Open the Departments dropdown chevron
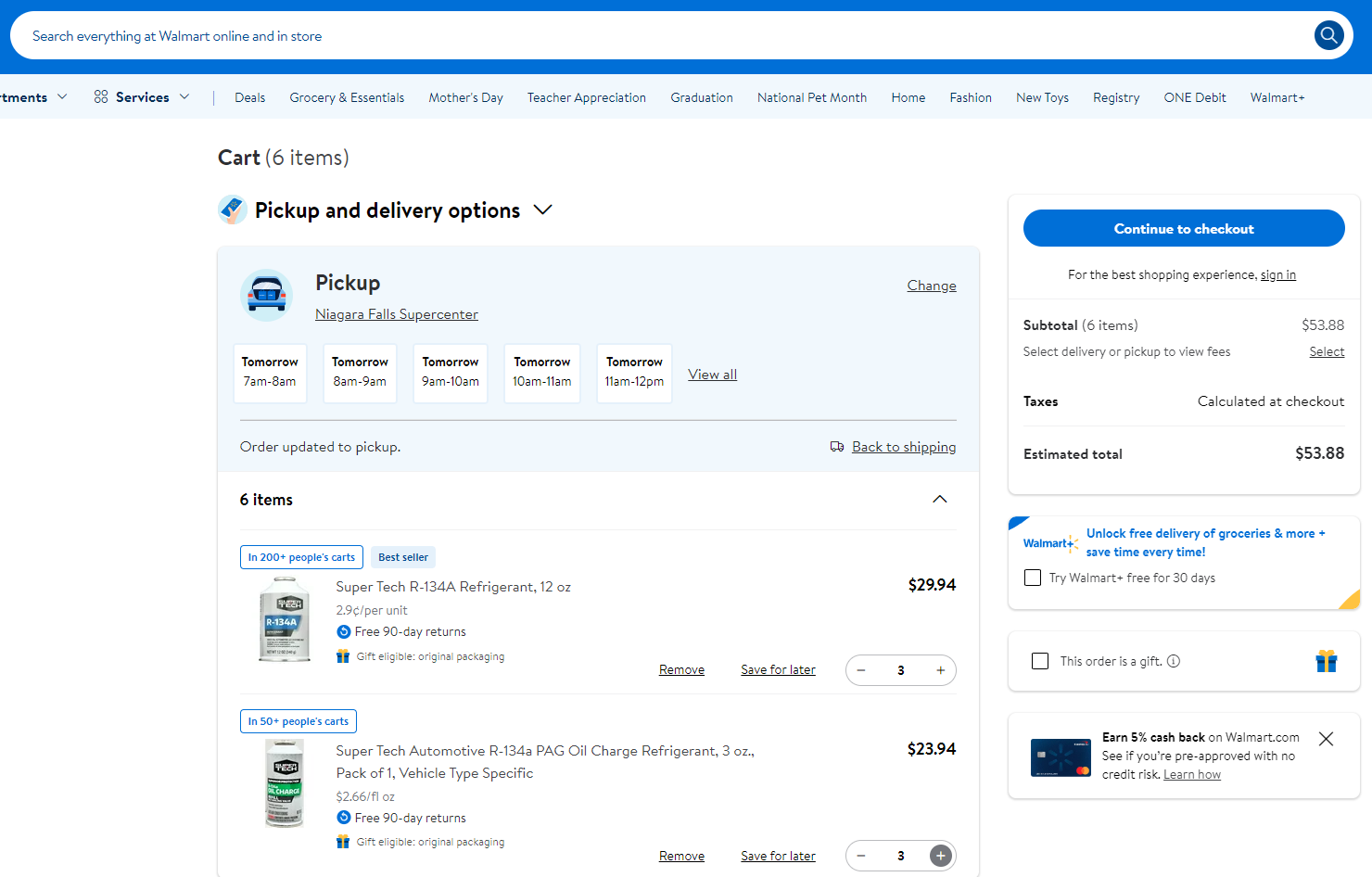This screenshot has width=1372, height=877. pos(62,96)
